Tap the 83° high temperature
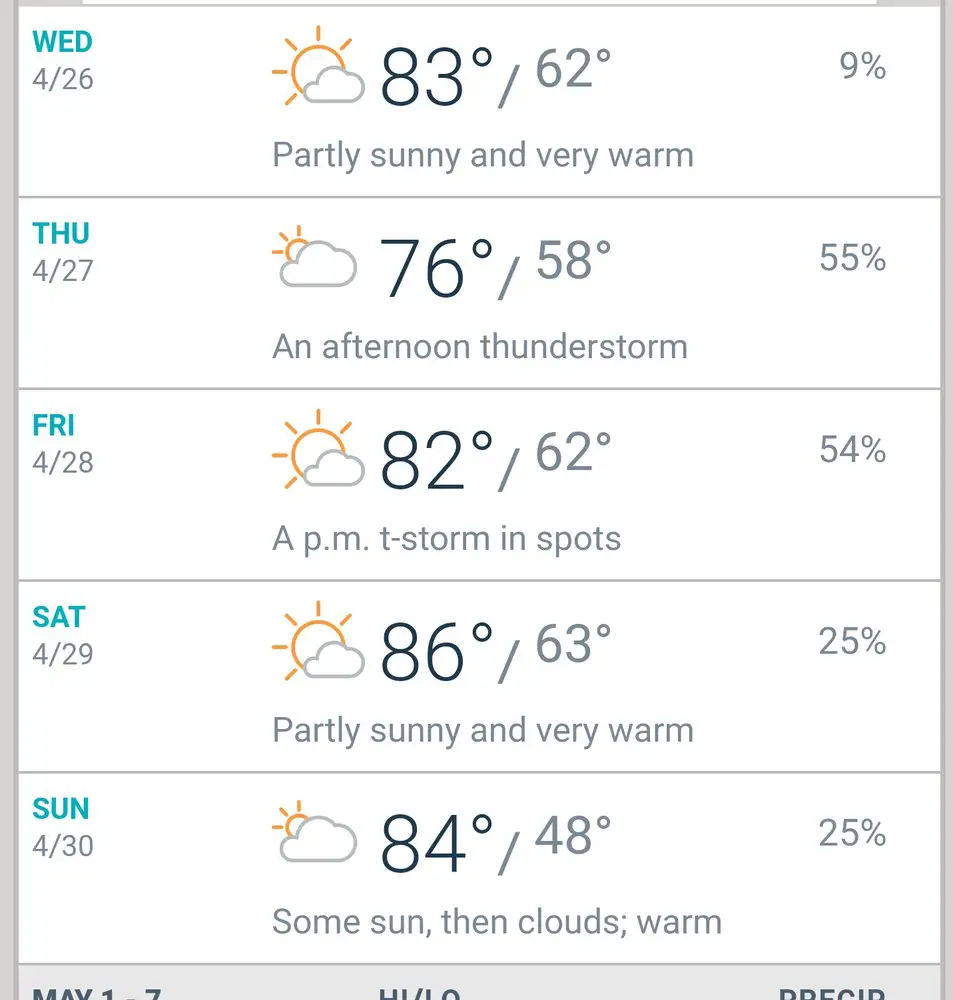 pyautogui.click(x=437, y=76)
